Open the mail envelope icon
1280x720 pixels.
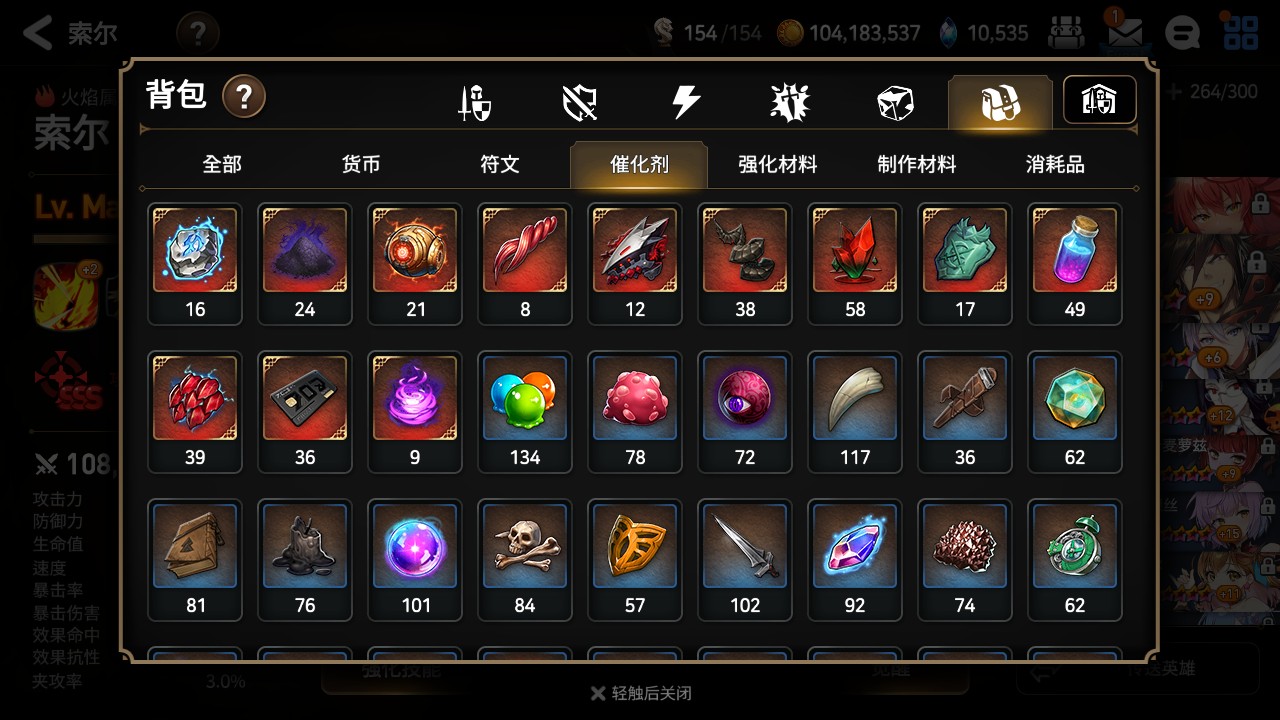pos(1125,33)
